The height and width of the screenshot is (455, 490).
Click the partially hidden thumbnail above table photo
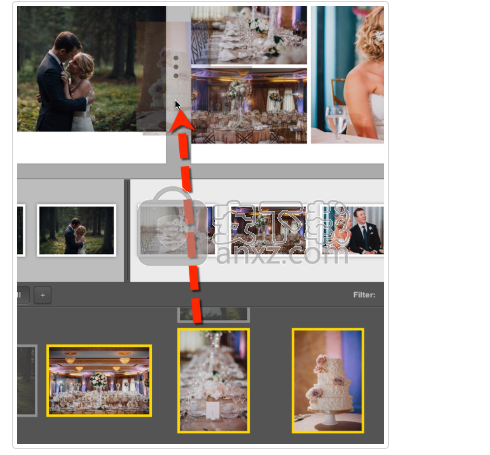[x=213, y=315]
